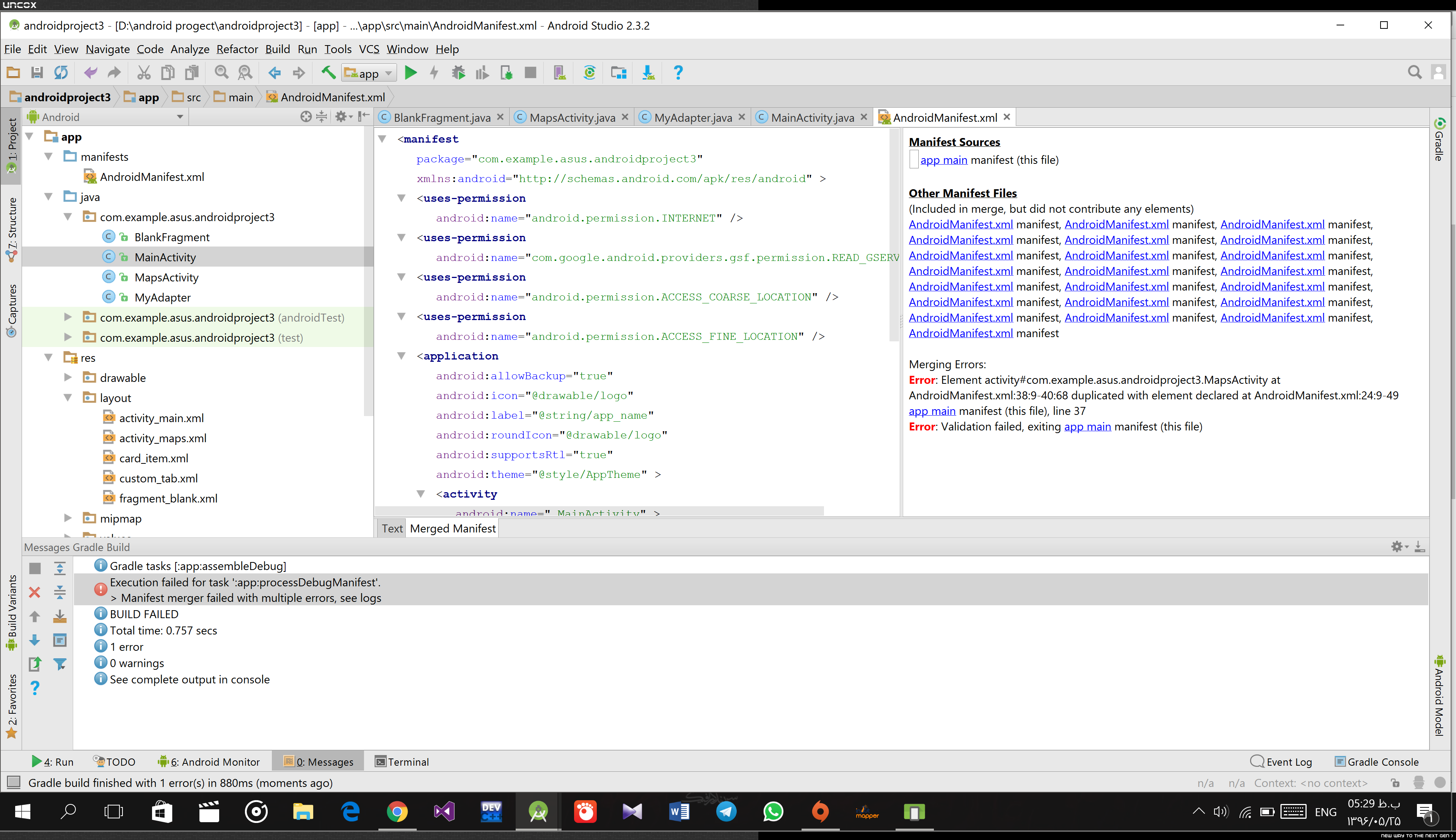1456x840 pixels.
Task: Click the Make Project hammer icon
Action: pyautogui.click(x=328, y=73)
